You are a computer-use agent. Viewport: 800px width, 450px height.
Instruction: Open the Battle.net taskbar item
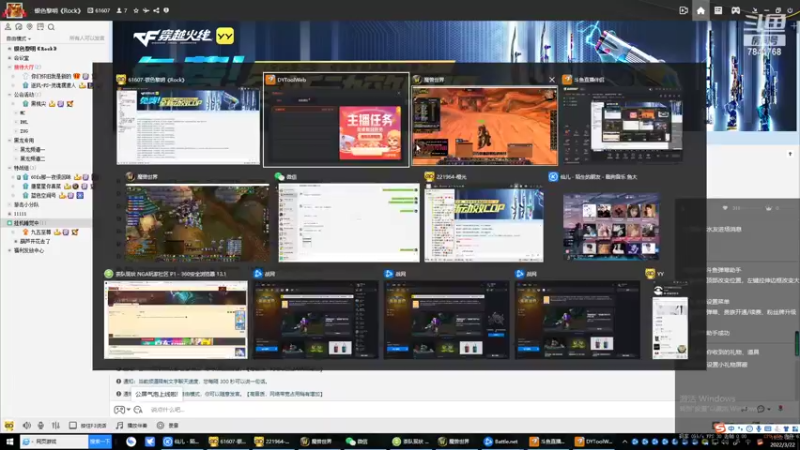pos(501,442)
